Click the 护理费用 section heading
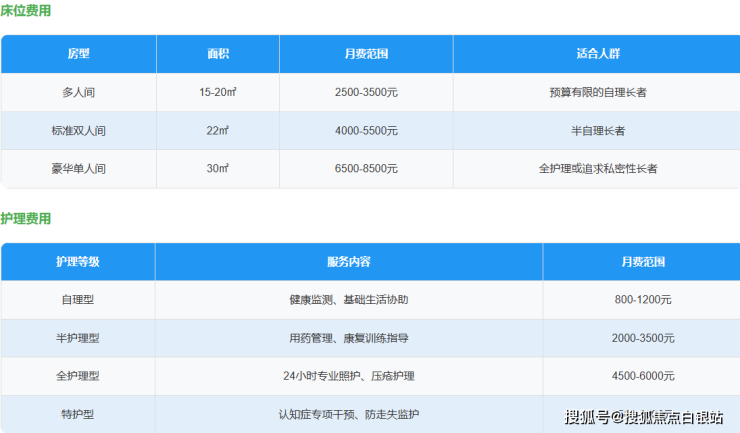 click(x=26, y=218)
